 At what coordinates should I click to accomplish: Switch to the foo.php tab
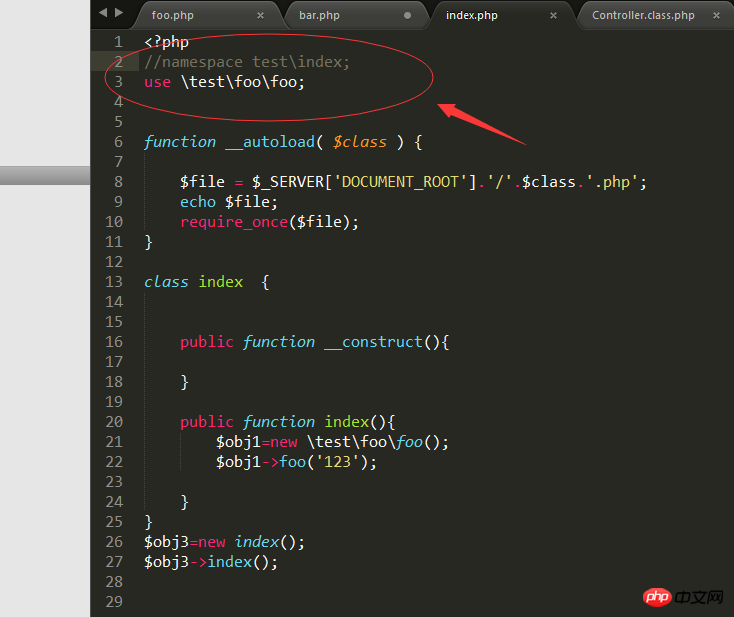click(172, 15)
